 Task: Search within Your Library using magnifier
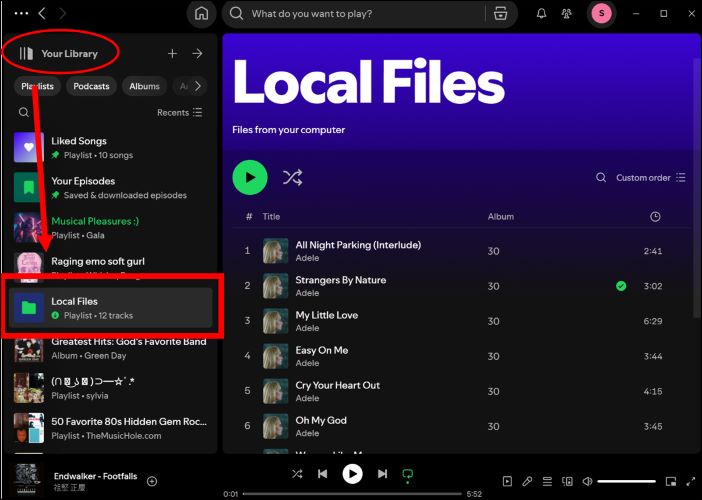24,113
